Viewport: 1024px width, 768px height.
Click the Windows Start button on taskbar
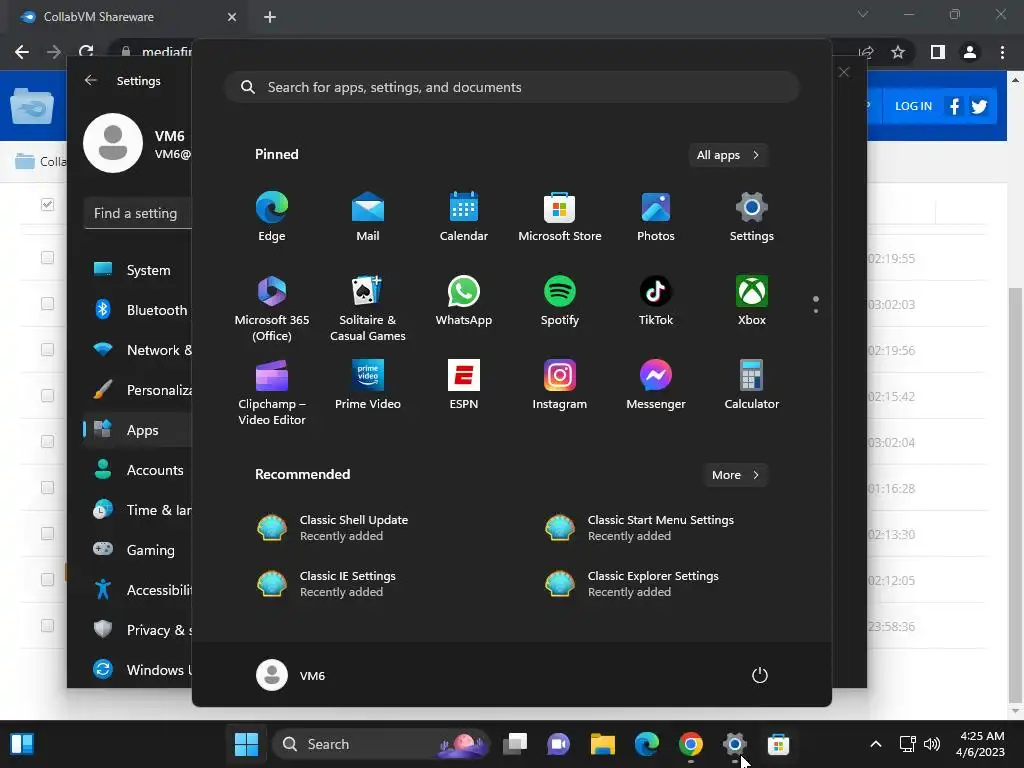(246, 744)
